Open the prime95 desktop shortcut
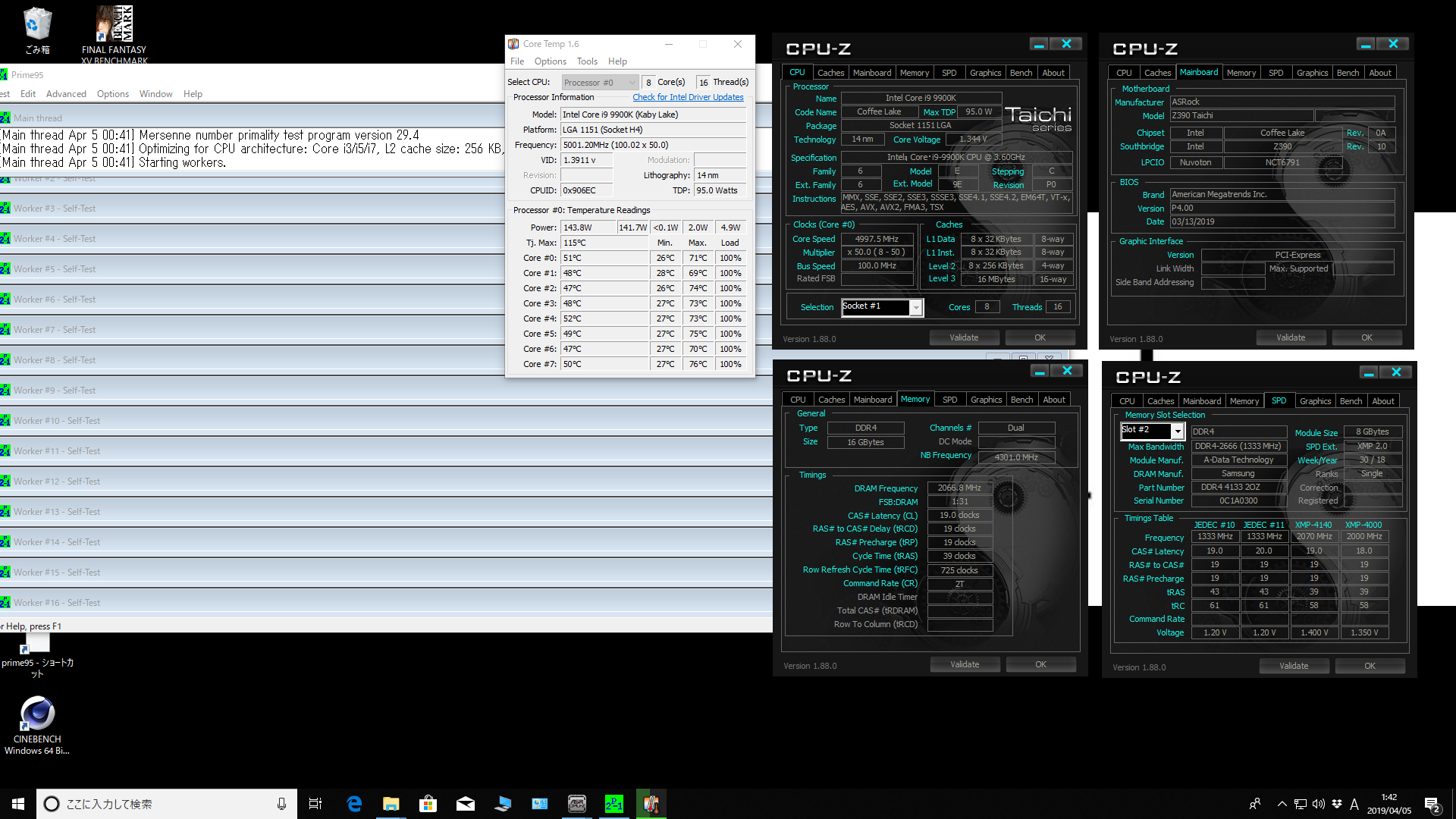This screenshot has height=819, width=1456. (37, 655)
